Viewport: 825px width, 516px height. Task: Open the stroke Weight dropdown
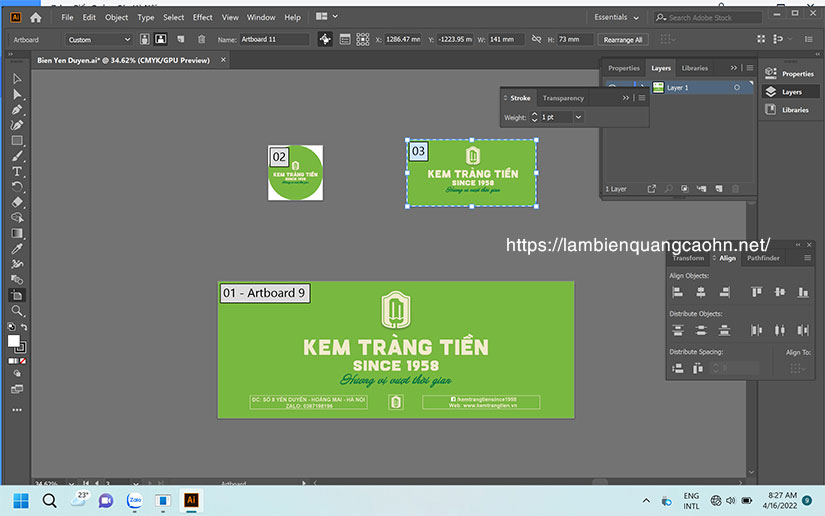[578, 117]
